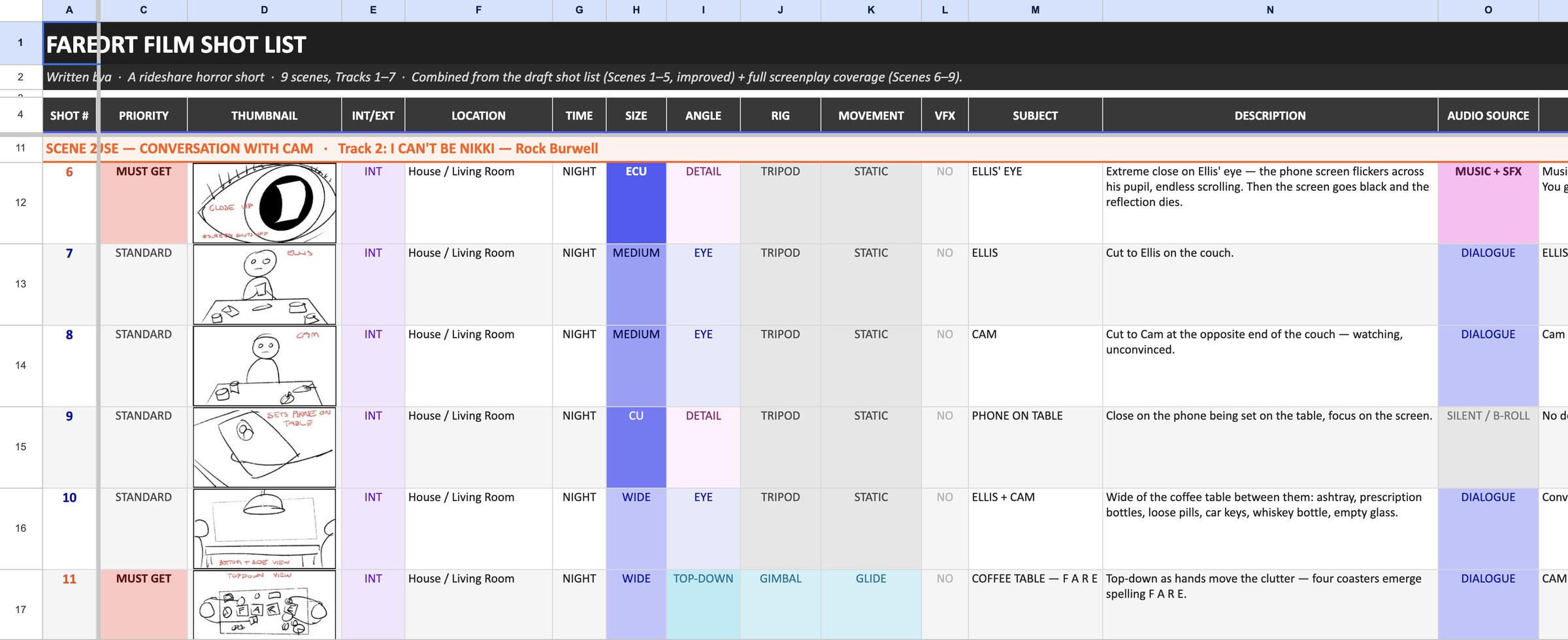
Task: Select column header N
Action: [1270, 10]
